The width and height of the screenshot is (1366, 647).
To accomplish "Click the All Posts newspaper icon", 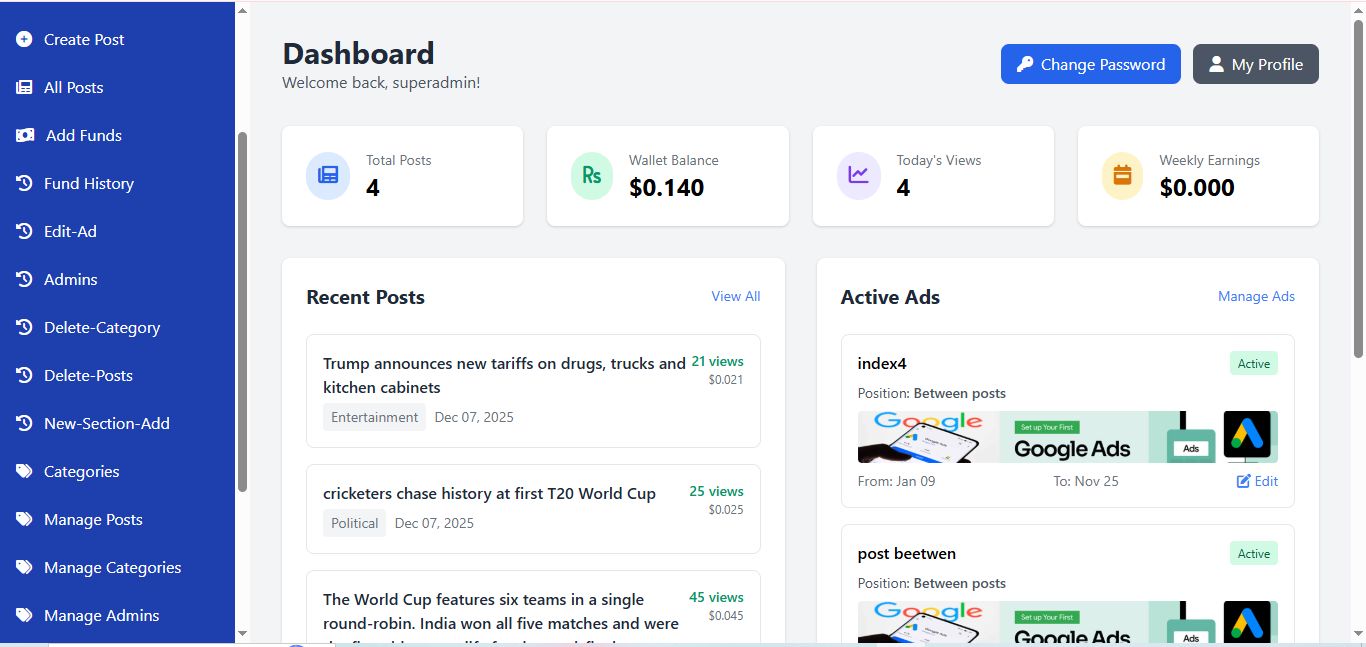I will 24,88.
